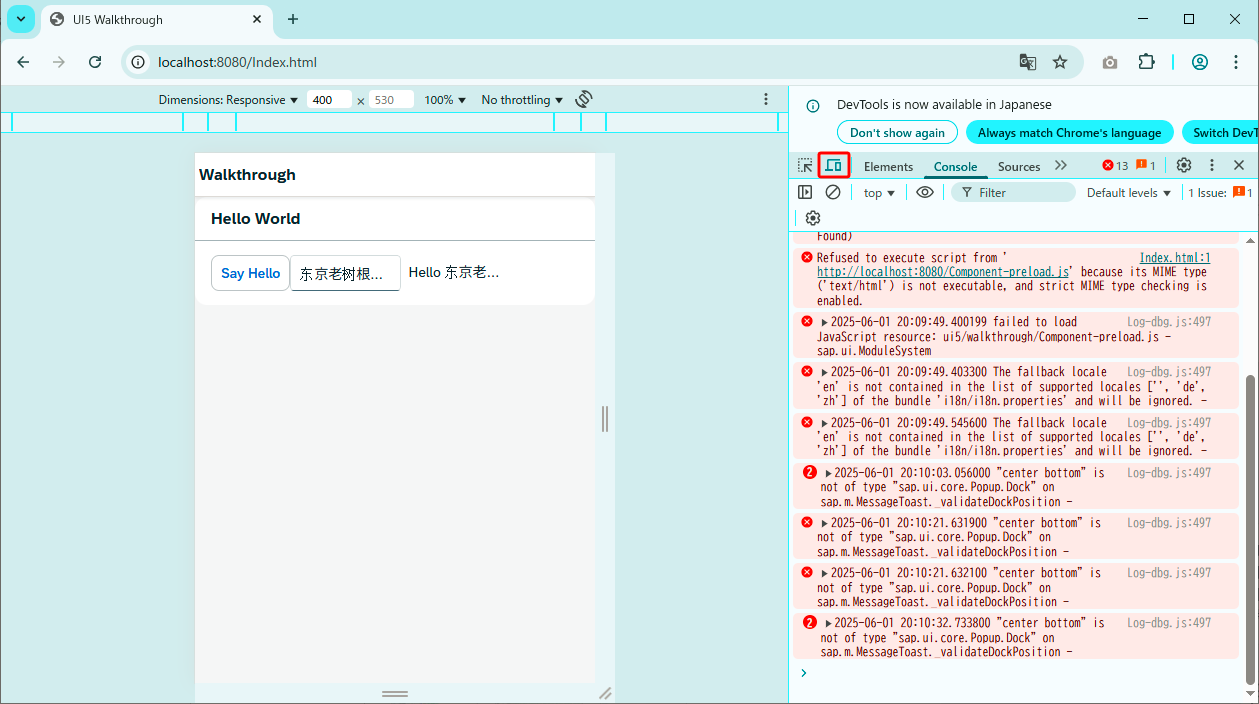The height and width of the screenshot is (704, 1259).
Task: Show the console sidebar icon
Action: tap(805, 191)
